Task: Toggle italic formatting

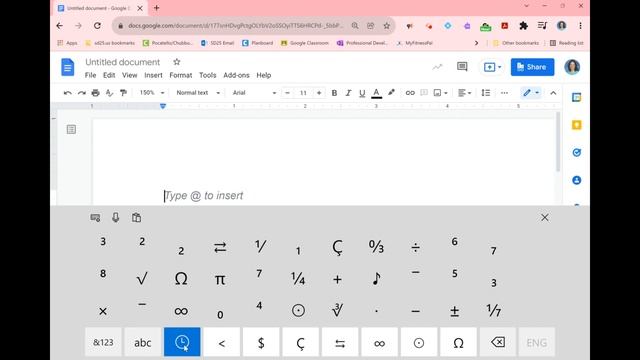Action: coord(348,93)
